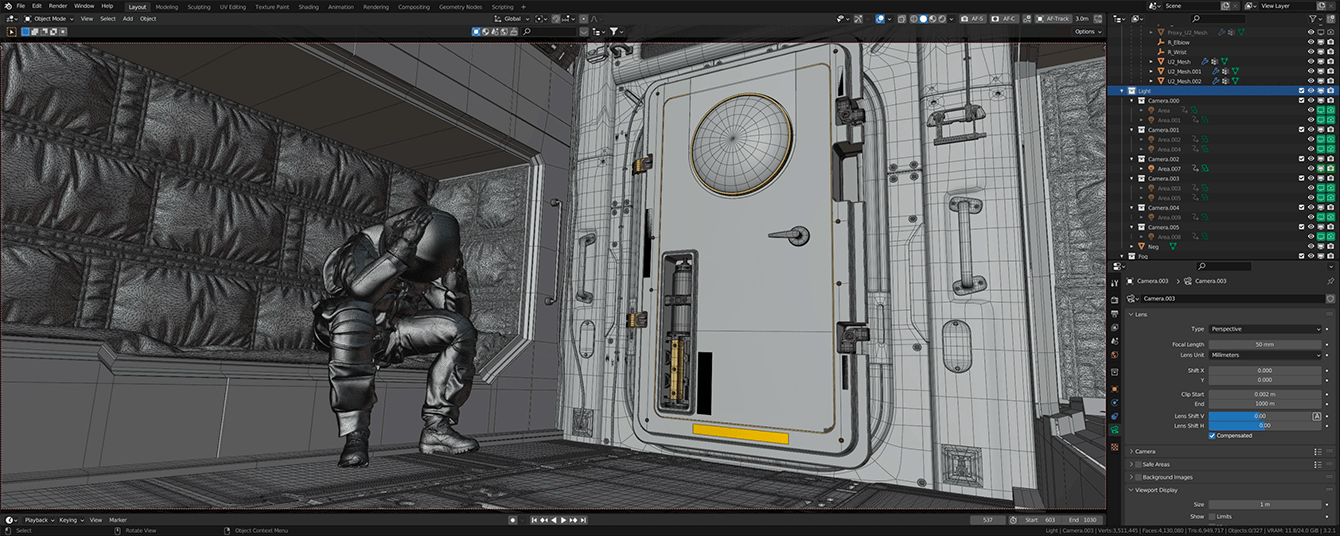Click the outliner filter funnel icon
This screenshot has width=1340, height=536.
(1315, 18)
